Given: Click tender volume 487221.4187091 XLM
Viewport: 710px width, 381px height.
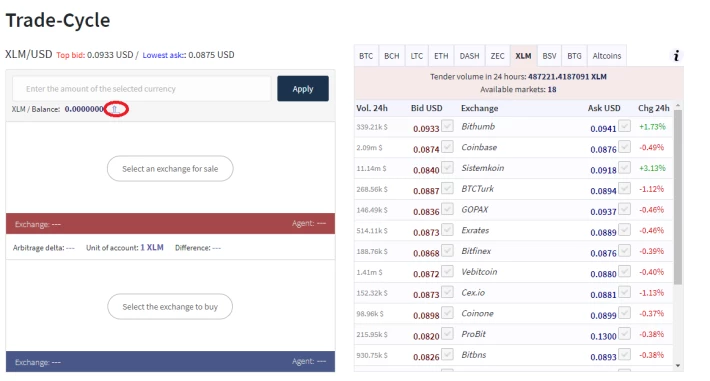Looking at the screenshot, I should (x=567, y=77).
